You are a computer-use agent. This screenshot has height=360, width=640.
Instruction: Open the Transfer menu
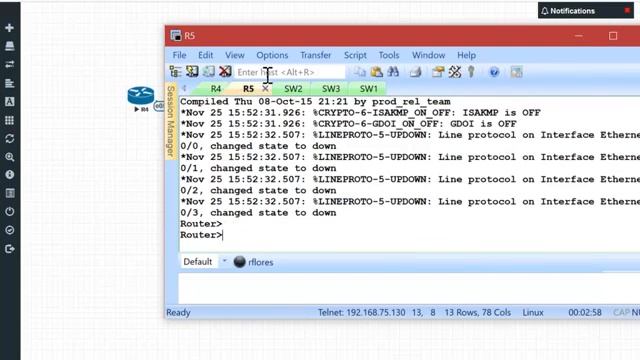click(316, 55)
